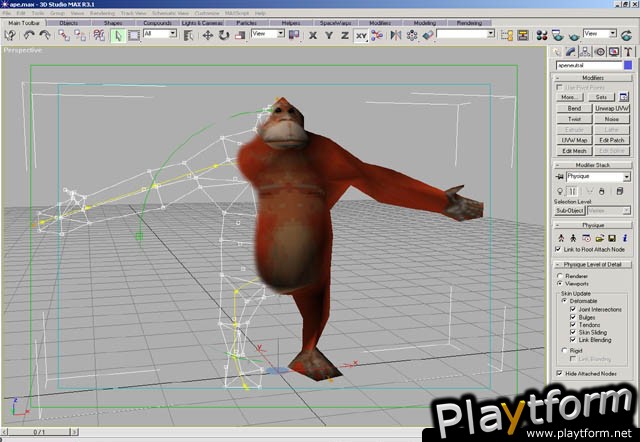Collapse the Physique rollout header
640x442 pixels.
(593, 225)
